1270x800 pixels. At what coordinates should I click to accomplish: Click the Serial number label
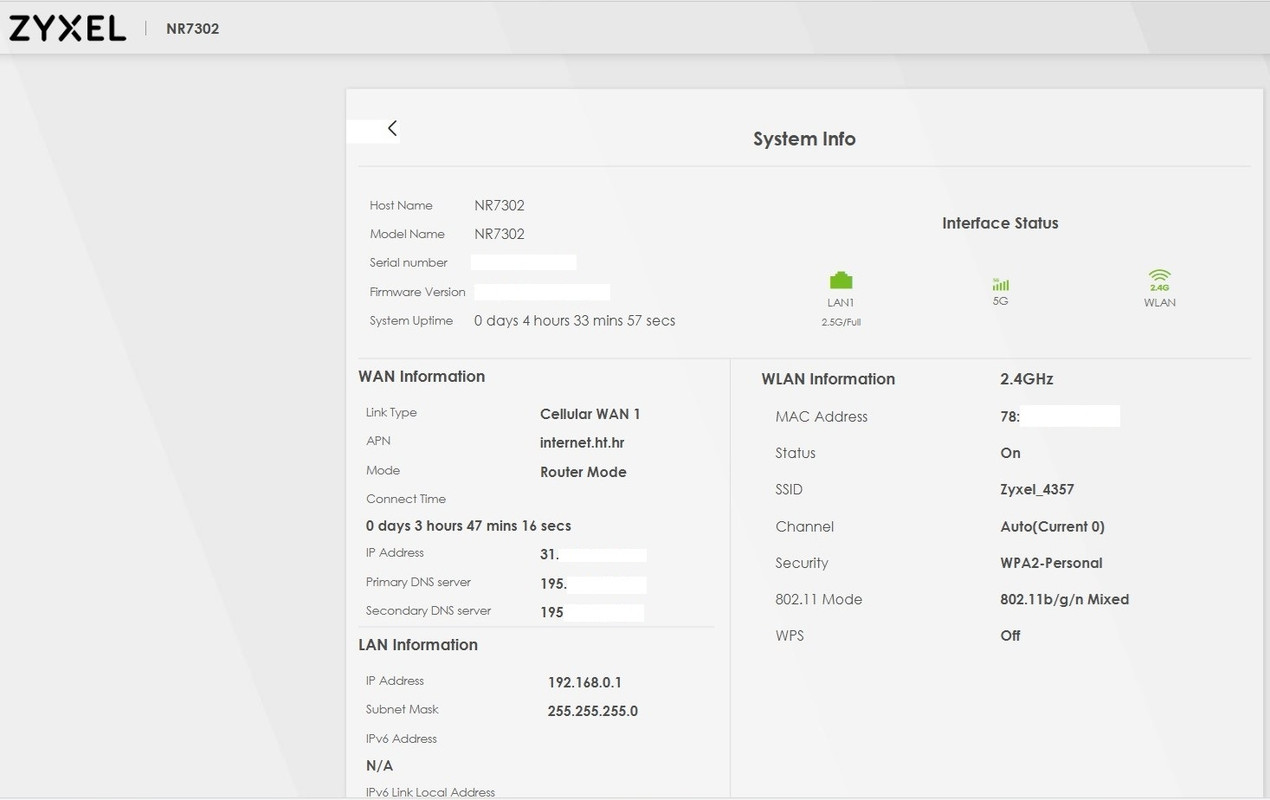(x=408, y=263)
